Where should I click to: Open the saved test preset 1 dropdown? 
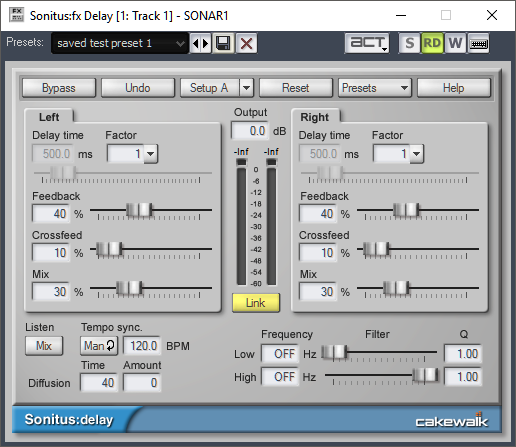[x=120, y=43]
